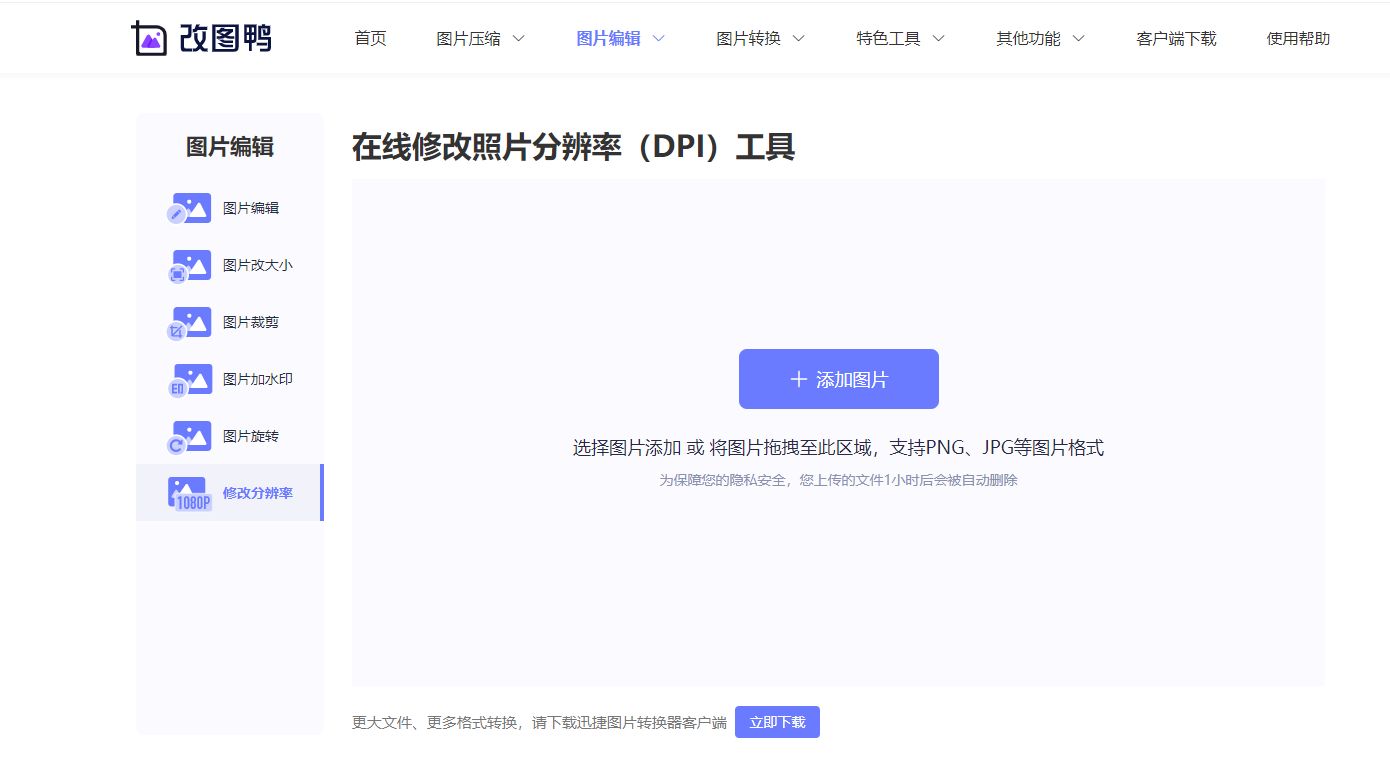The height and width of the screenshot is (777, 1390).
Task: Select 图片裁剪 label in sidebar
Action: (251, 322)
